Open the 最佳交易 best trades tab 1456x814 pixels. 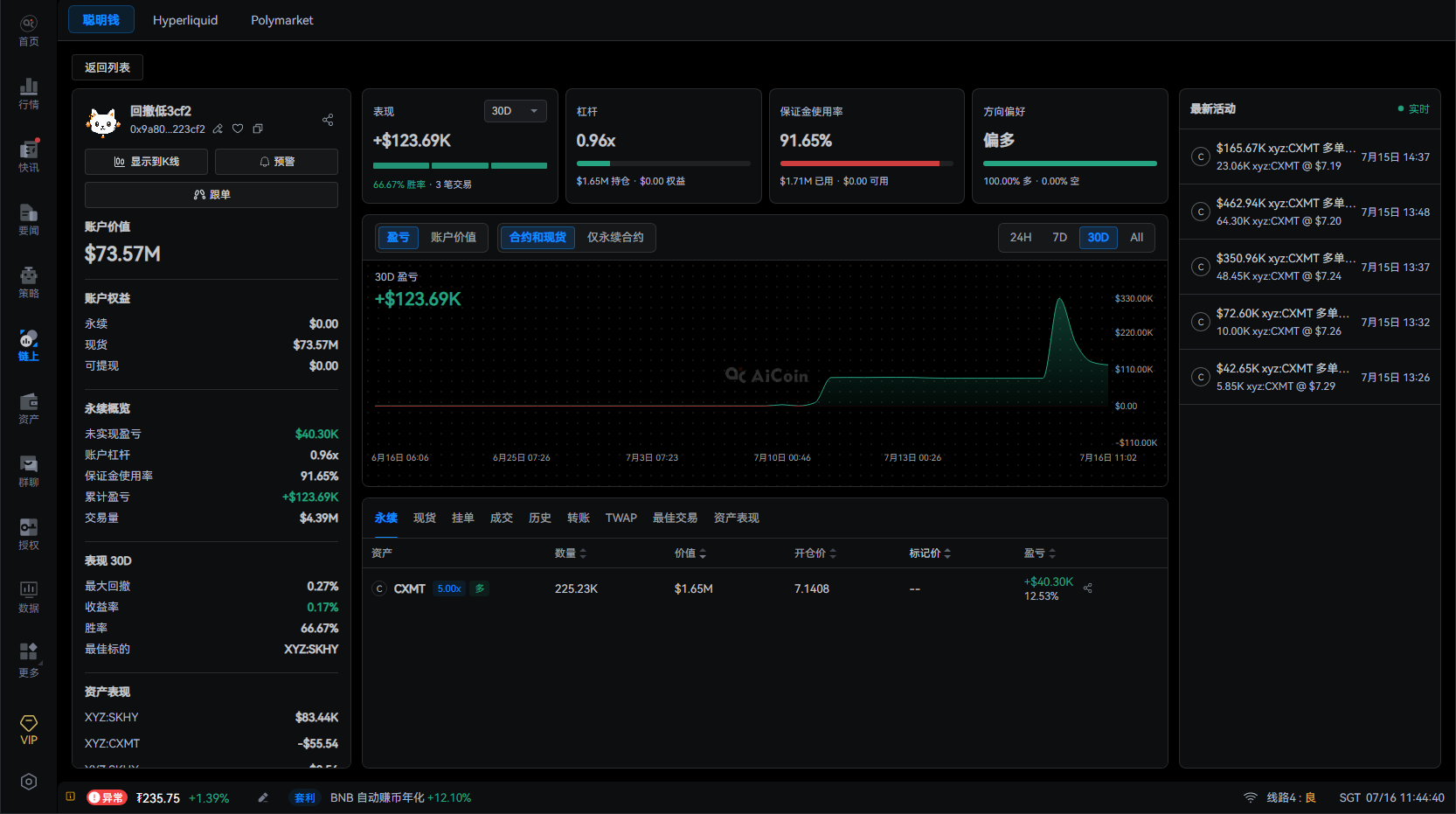(675, 518)
